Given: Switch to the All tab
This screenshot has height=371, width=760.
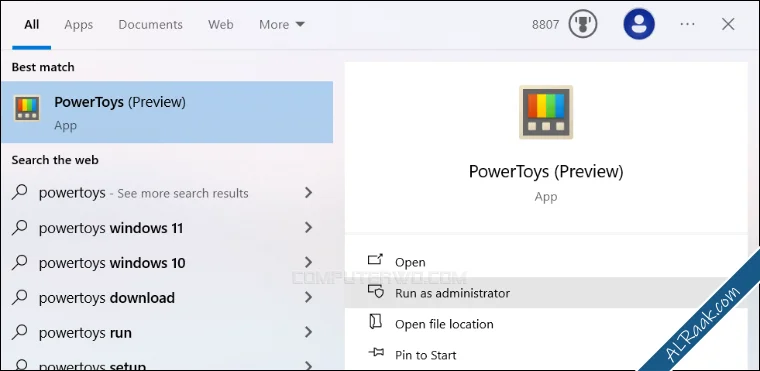Looking at the screenshot, I should tap(32, 25).
